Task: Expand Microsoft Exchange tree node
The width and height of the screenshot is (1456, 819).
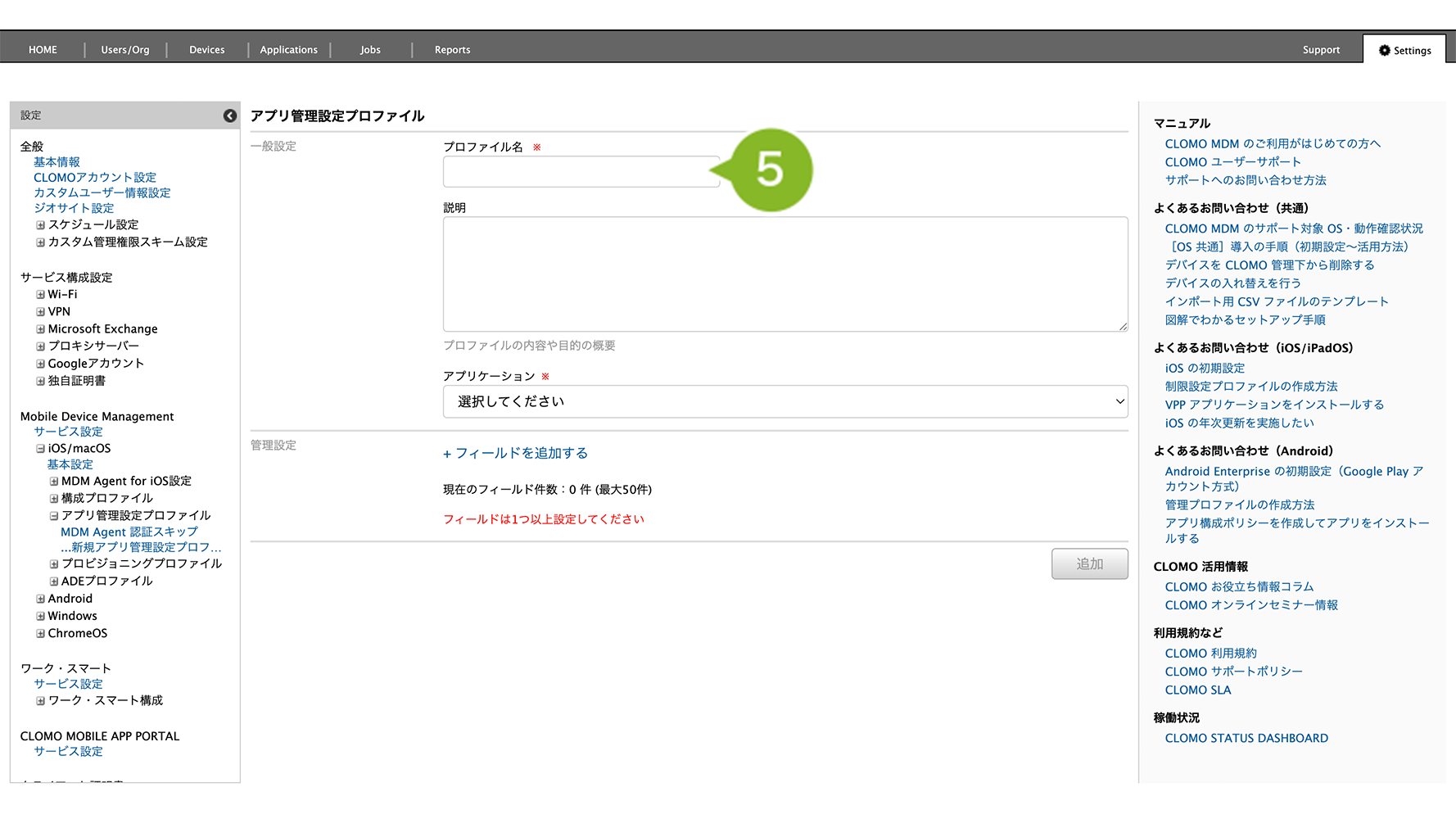Action: coord(40,329)
